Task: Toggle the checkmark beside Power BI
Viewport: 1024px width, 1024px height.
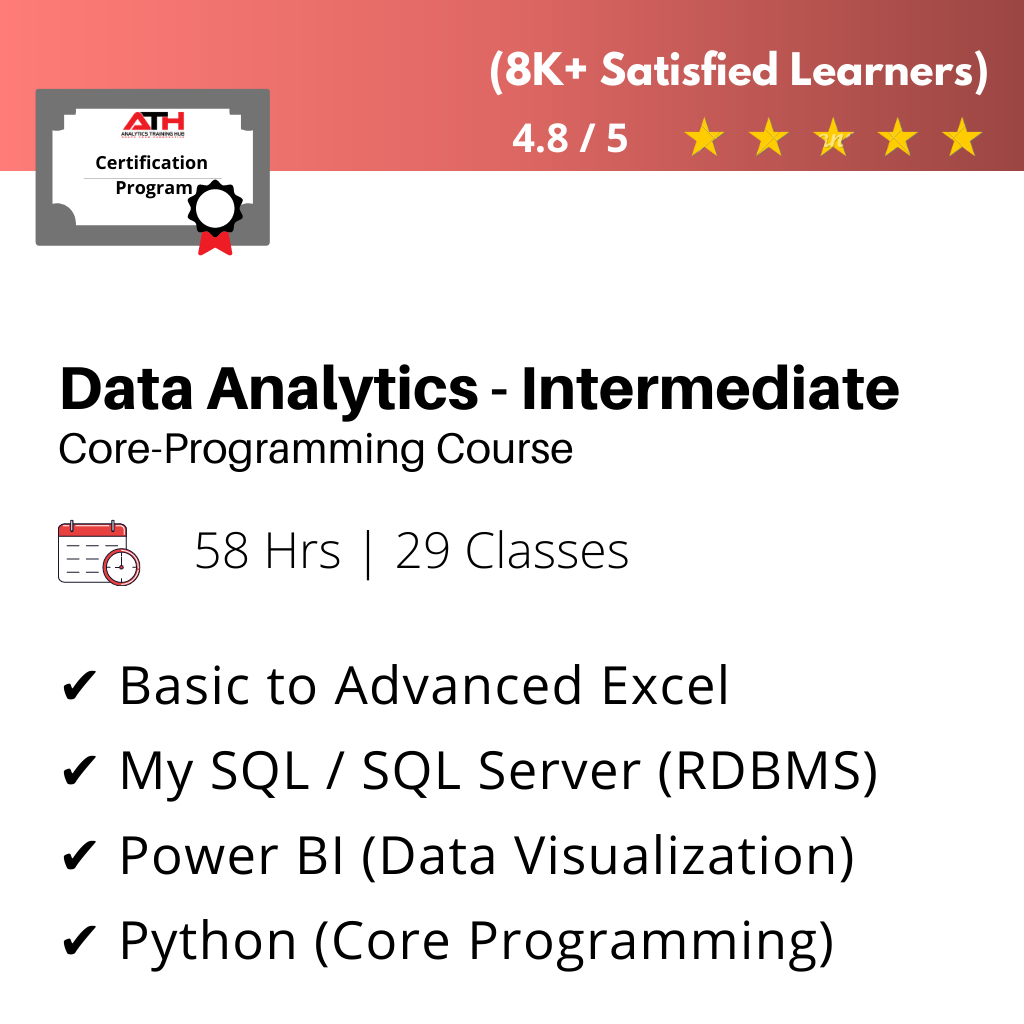Action: click(79, 857)
